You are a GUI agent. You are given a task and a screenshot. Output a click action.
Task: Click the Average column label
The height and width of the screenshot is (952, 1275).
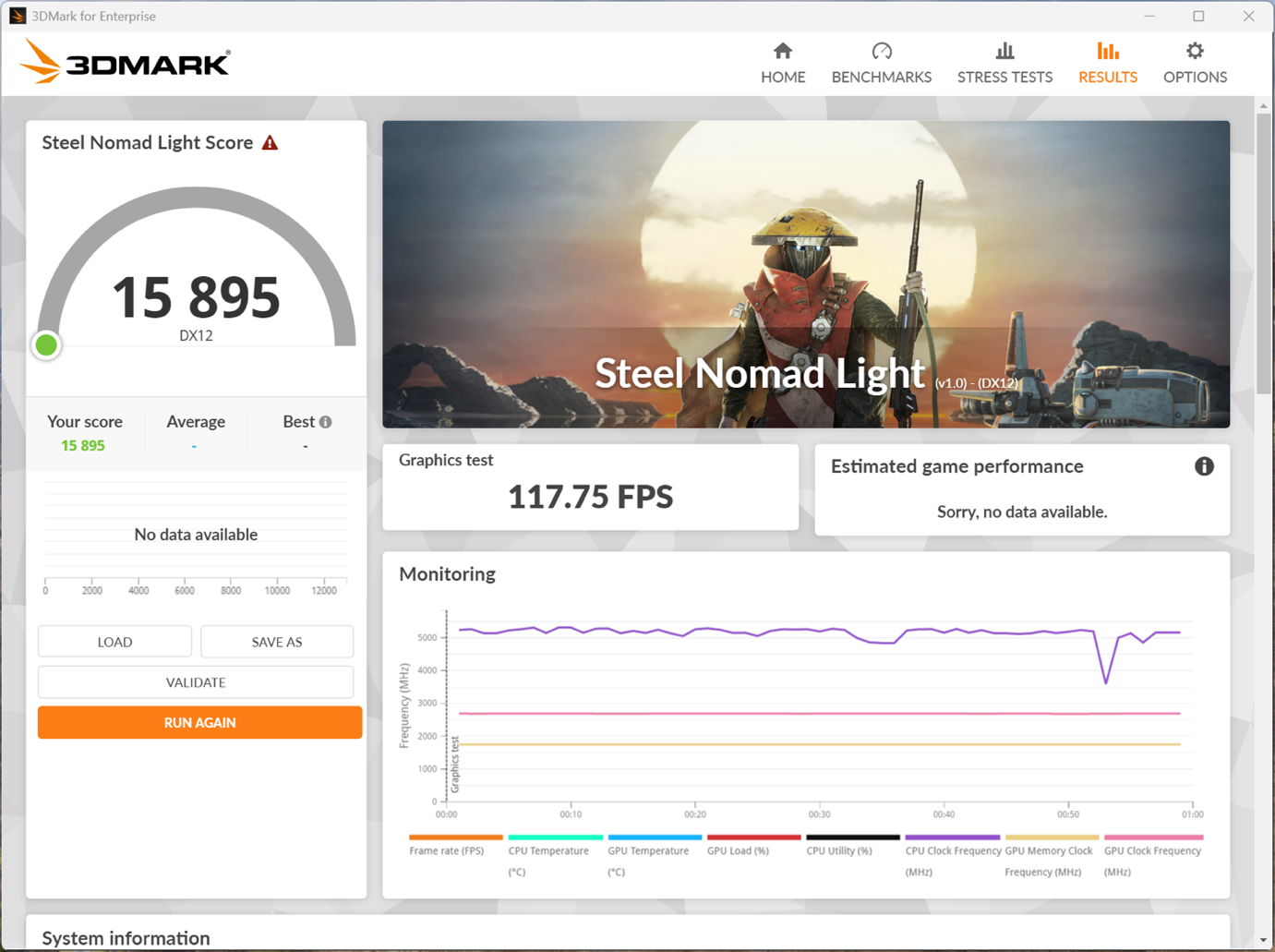tap(196, 422)
